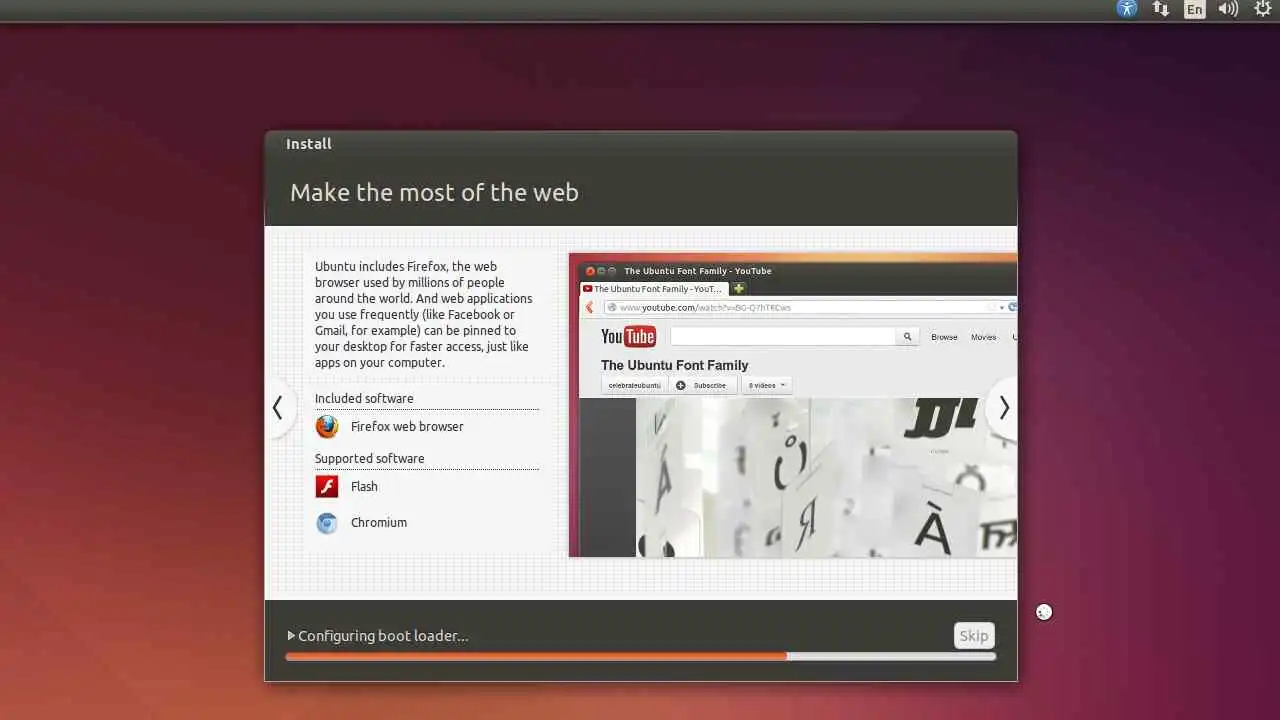The width and height of the screenshot is (1280, 720).
Task: Click the Configuring boot loader status text
Action: click(x=383, y=636)
